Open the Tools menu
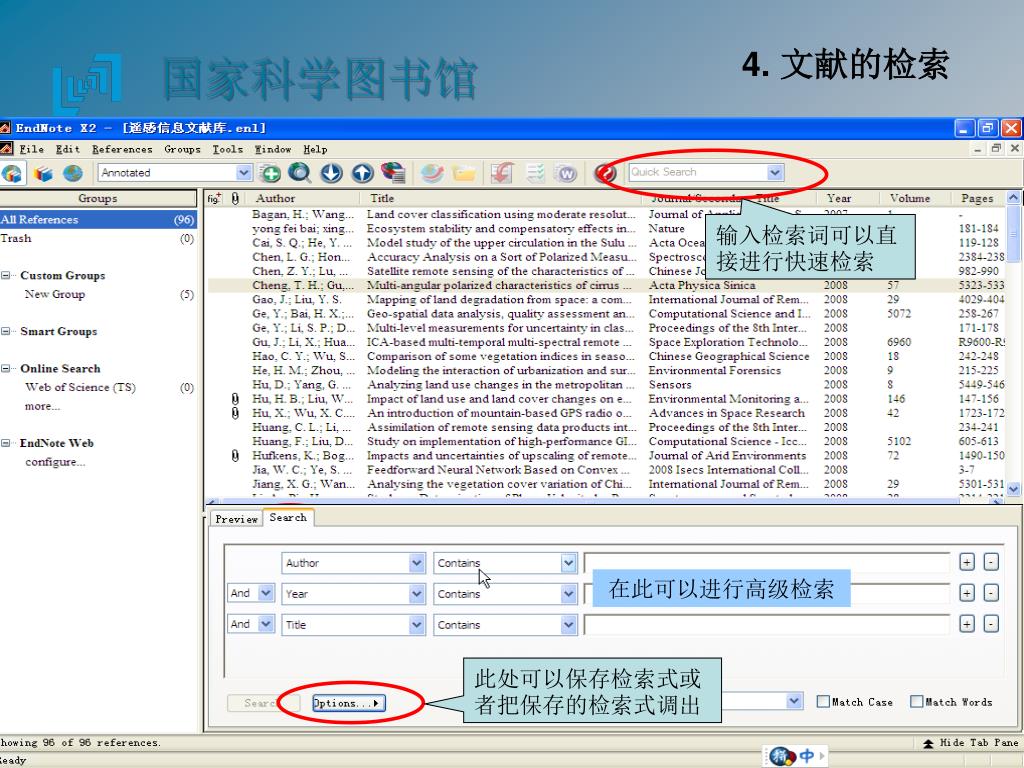Screen dimensions: 1024x768 (227, 149)
